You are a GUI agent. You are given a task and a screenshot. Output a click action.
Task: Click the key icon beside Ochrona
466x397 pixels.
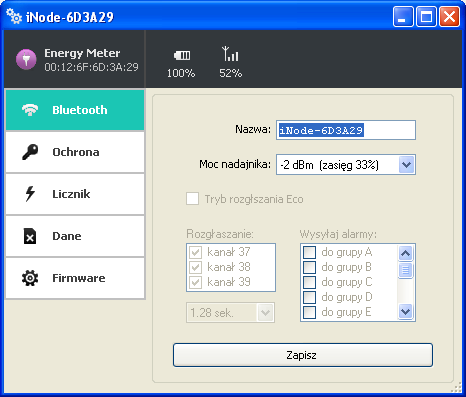tap(30, 152)
